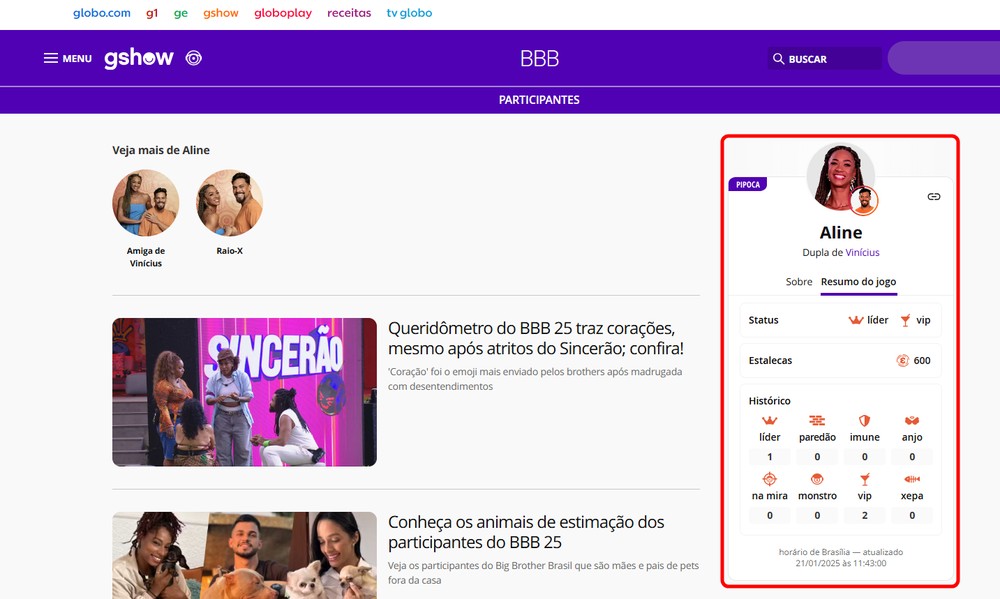1000x599 pixels.
Task: Open the pets article thumbnail
Action: [244, 555]
